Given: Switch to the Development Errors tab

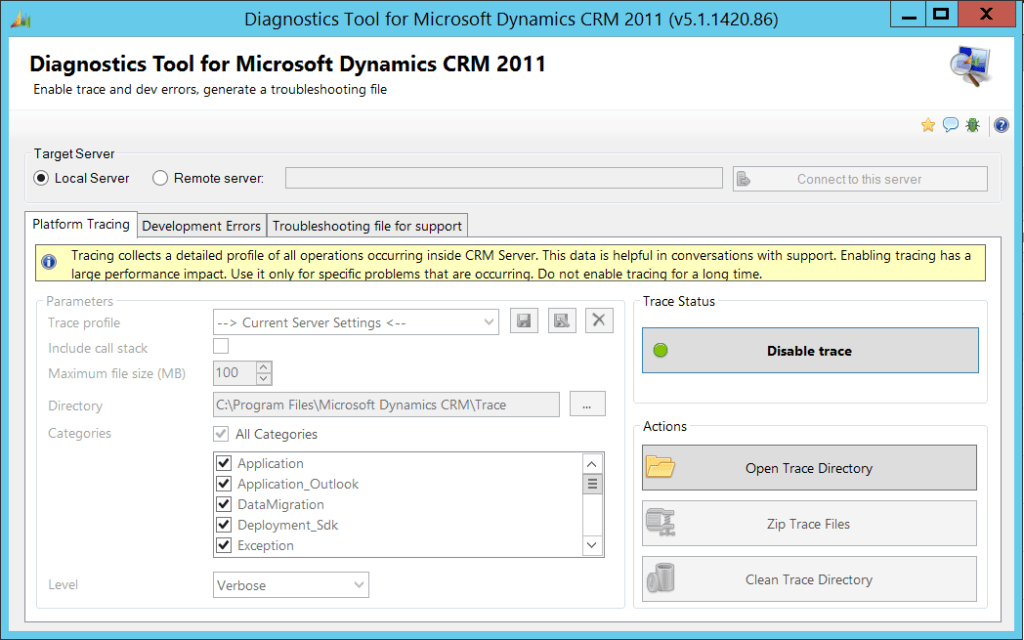Looking at the screenshot, I should click(x=201, y=226).
